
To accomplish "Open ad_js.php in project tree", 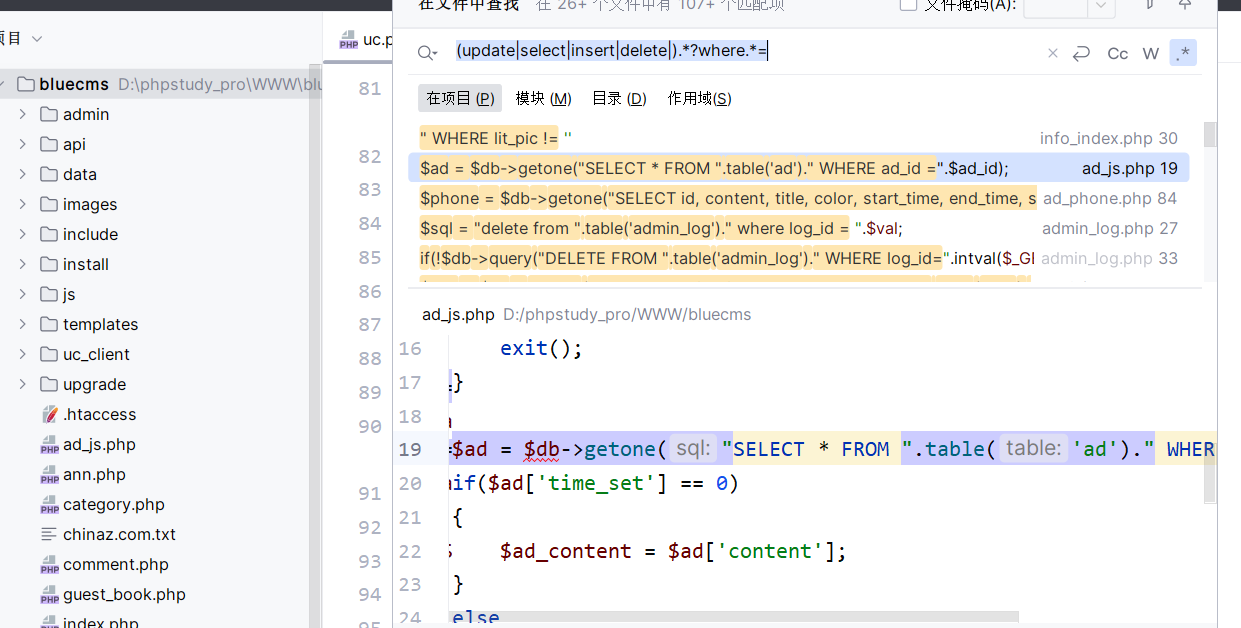I will click(99, 444).
